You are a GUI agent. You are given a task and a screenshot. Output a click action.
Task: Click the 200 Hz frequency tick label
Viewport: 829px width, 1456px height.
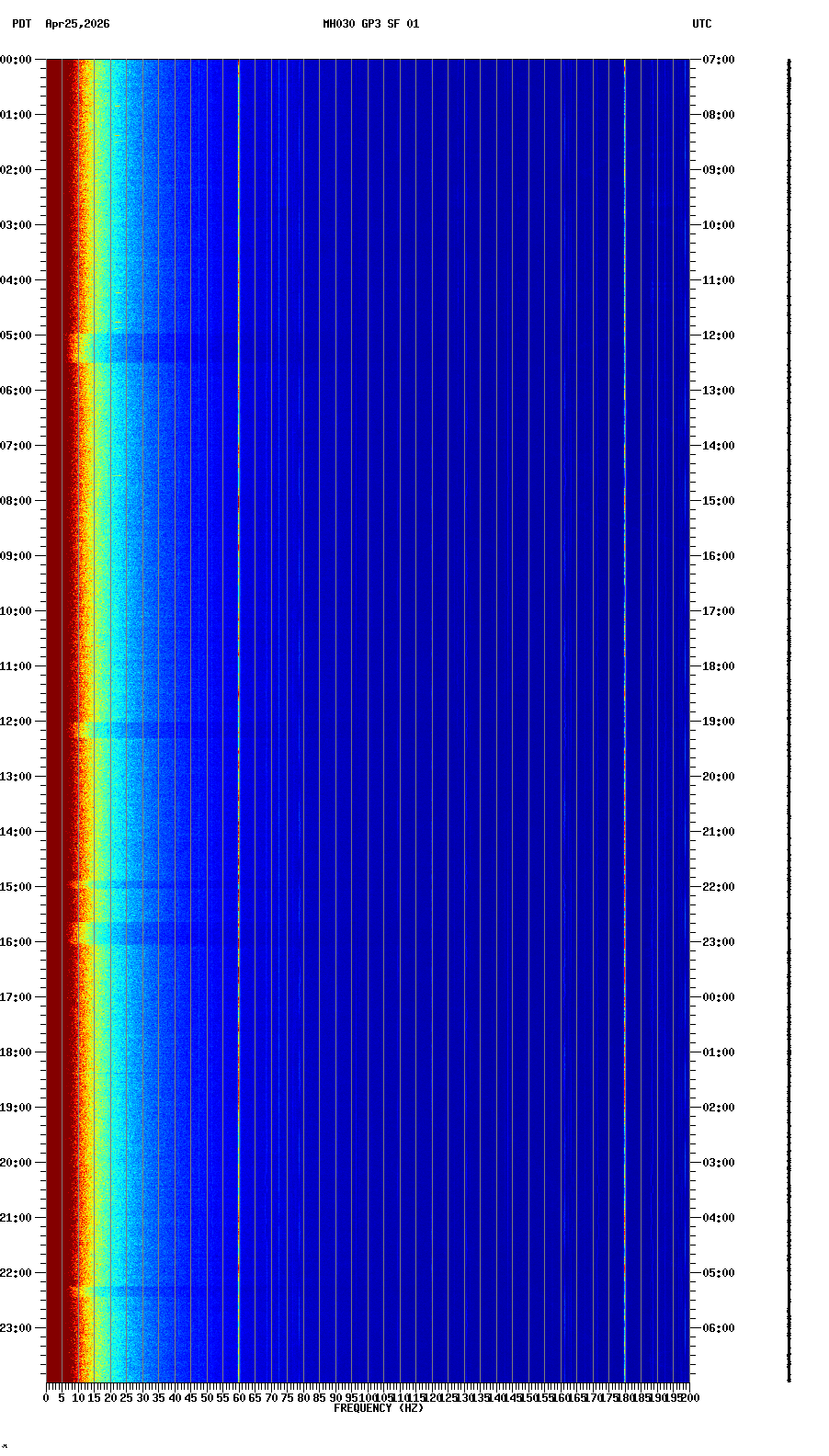(x=689, y=1398)
